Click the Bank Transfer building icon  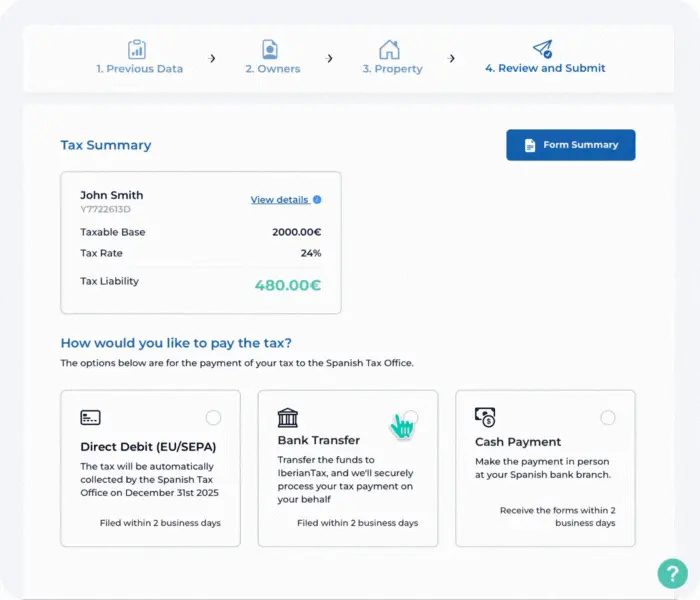click(288, 417)
